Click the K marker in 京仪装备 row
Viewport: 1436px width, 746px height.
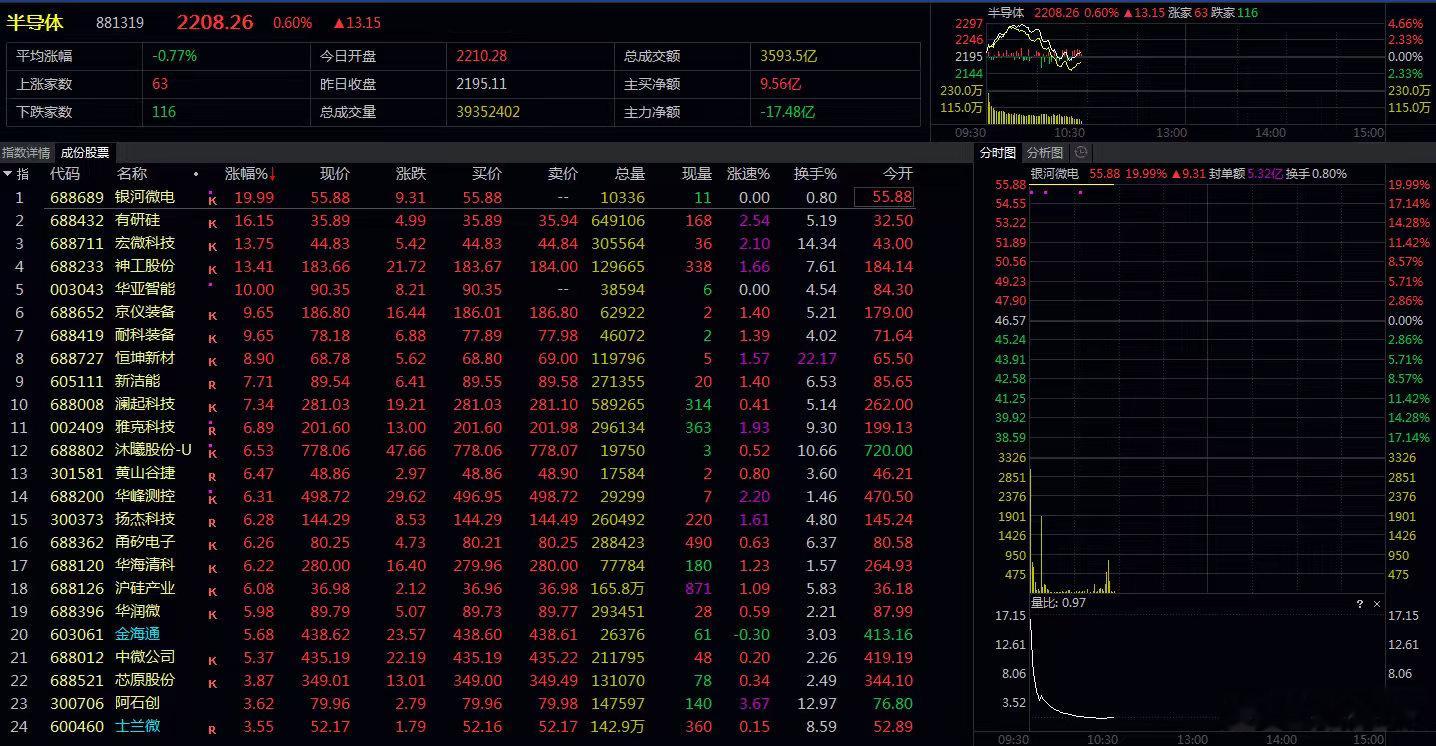(212, 315)
